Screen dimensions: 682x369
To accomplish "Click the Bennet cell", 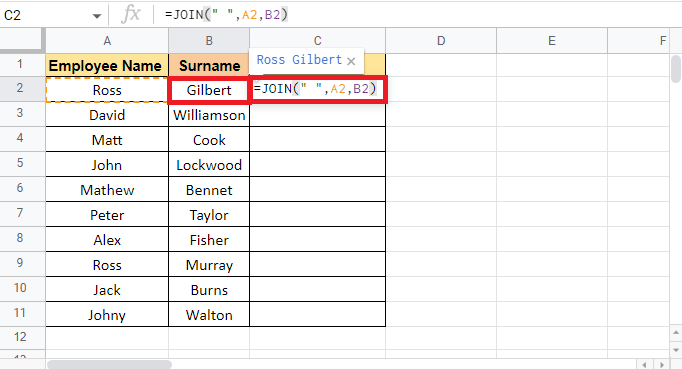I will pos(209,190).
